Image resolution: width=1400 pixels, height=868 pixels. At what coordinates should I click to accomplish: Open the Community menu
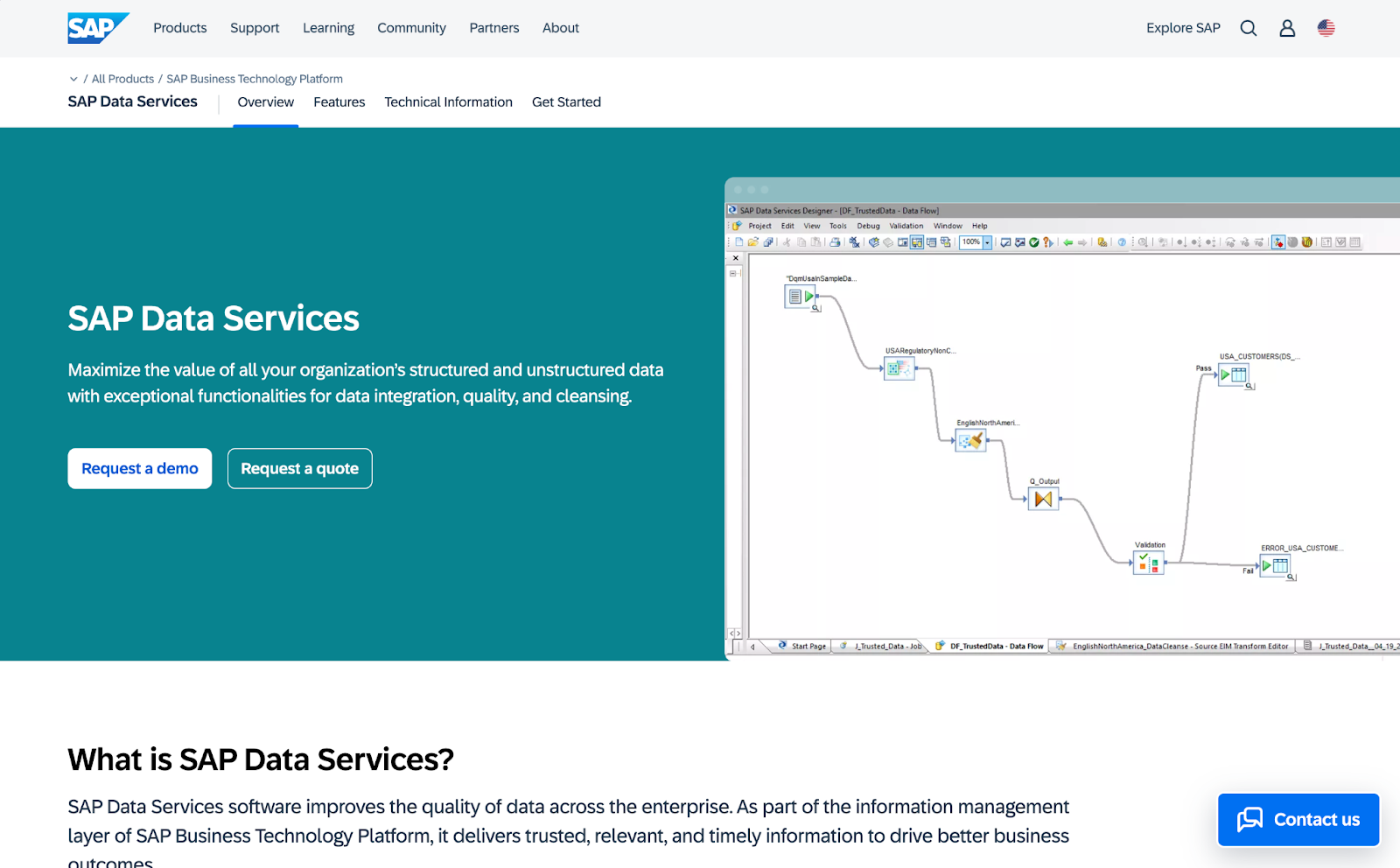412,28
